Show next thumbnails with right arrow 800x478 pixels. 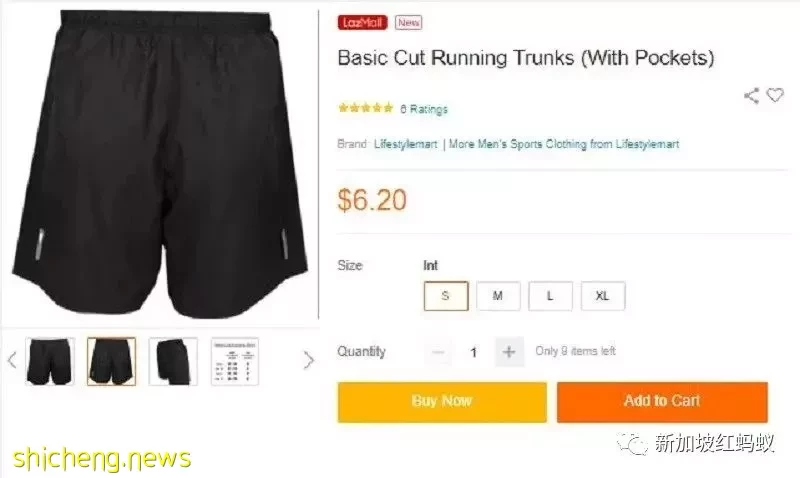click(308, 360)
